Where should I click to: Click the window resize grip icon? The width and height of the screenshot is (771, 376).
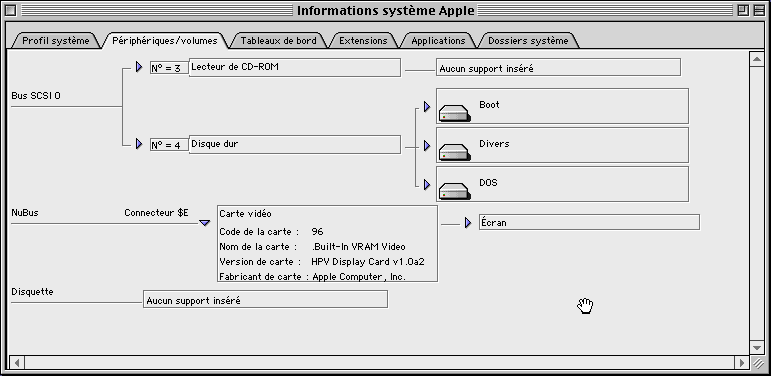[758, 363]
